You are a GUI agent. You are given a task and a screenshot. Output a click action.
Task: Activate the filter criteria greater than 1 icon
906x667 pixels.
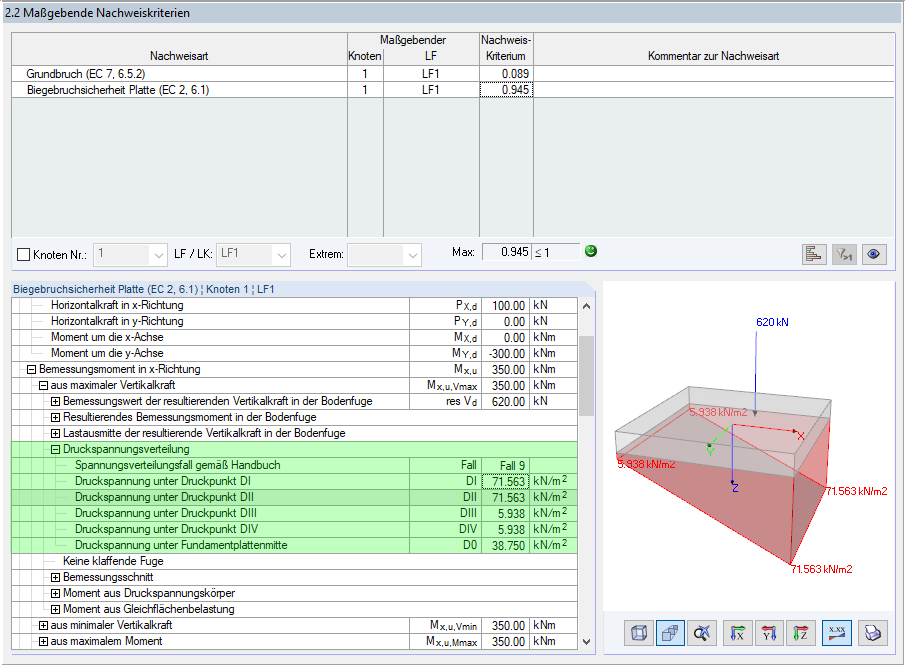click(x=843, y=254)
